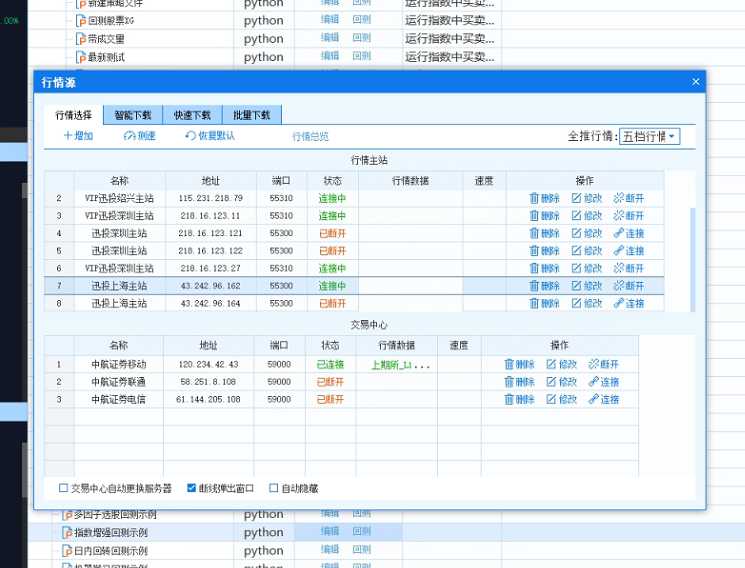Click 恢复默认 to restore defaults
Screen dimensions: 745x568
click(x=210, y=136)
